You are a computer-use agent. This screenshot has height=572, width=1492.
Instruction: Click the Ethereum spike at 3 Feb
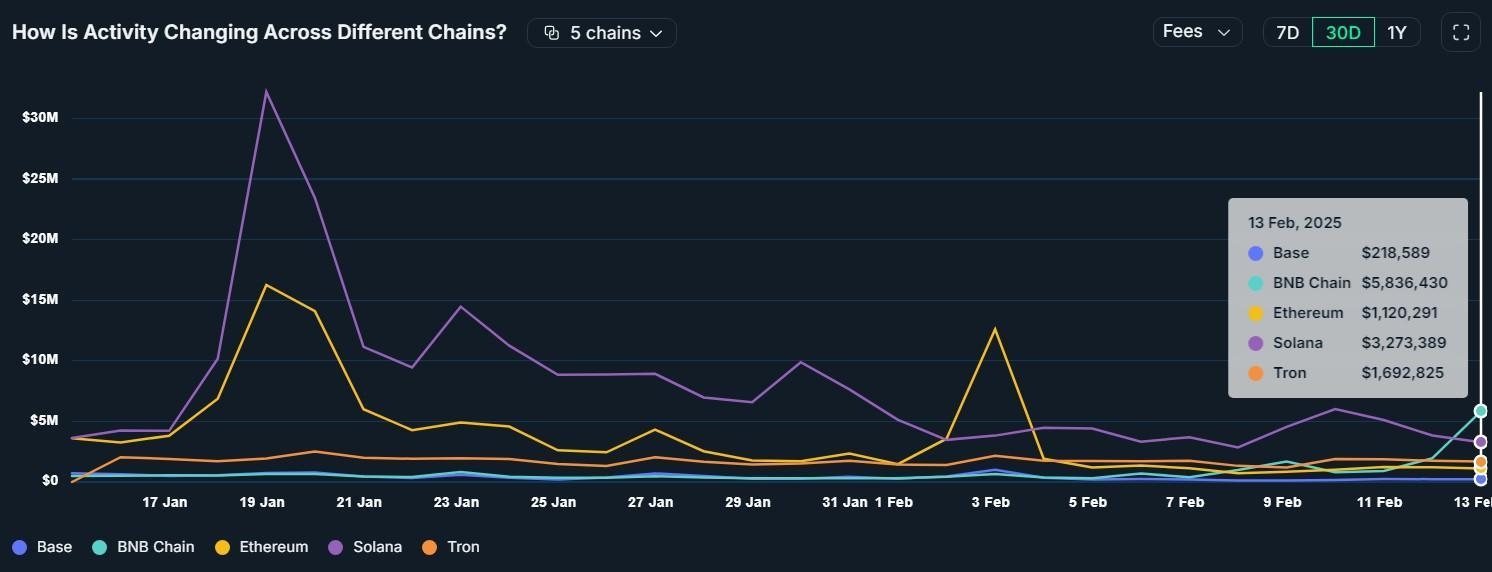[994, 329]
